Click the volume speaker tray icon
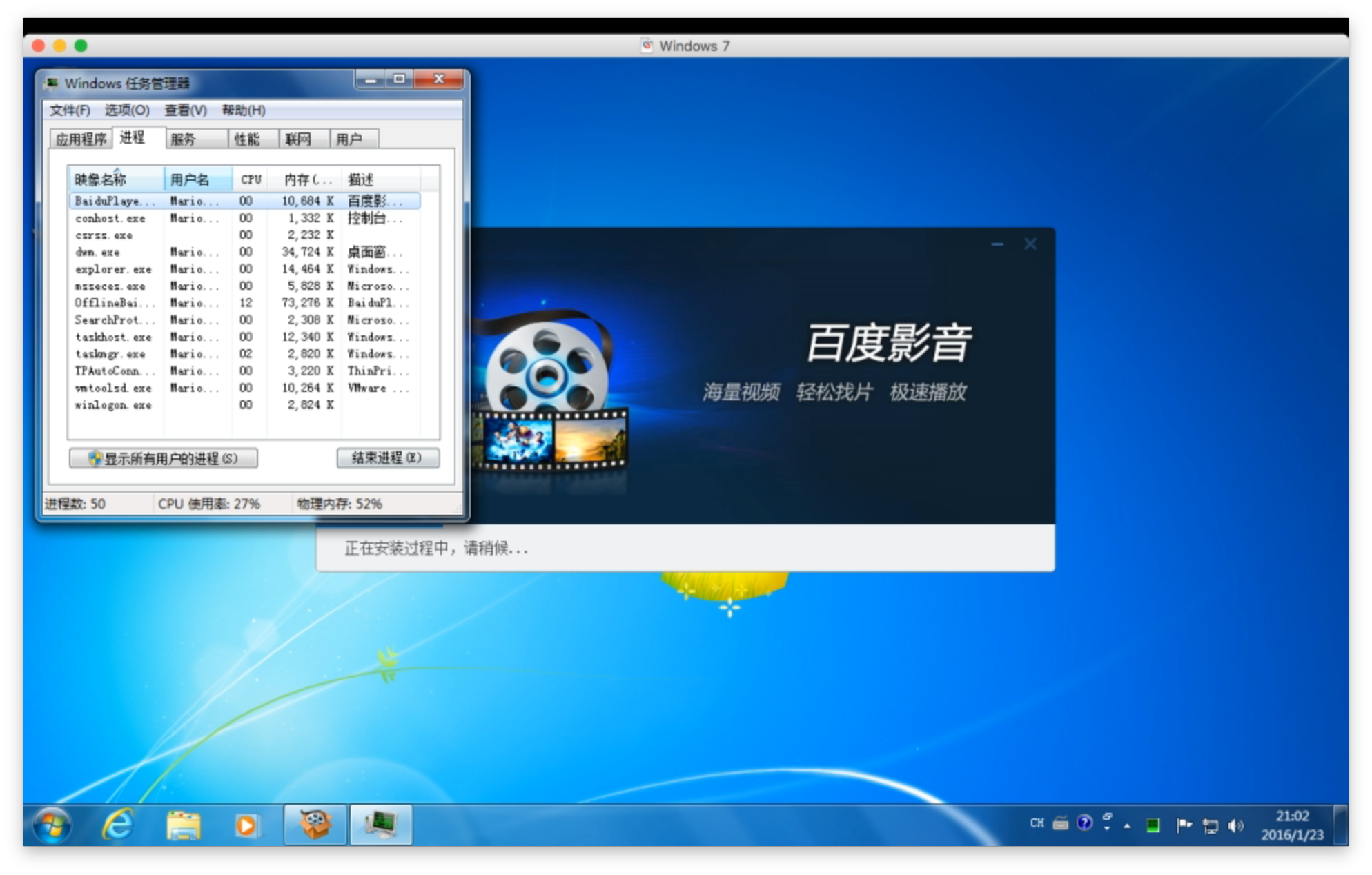The height and width of the screenshot is (875, 1372). [1235, 826]
